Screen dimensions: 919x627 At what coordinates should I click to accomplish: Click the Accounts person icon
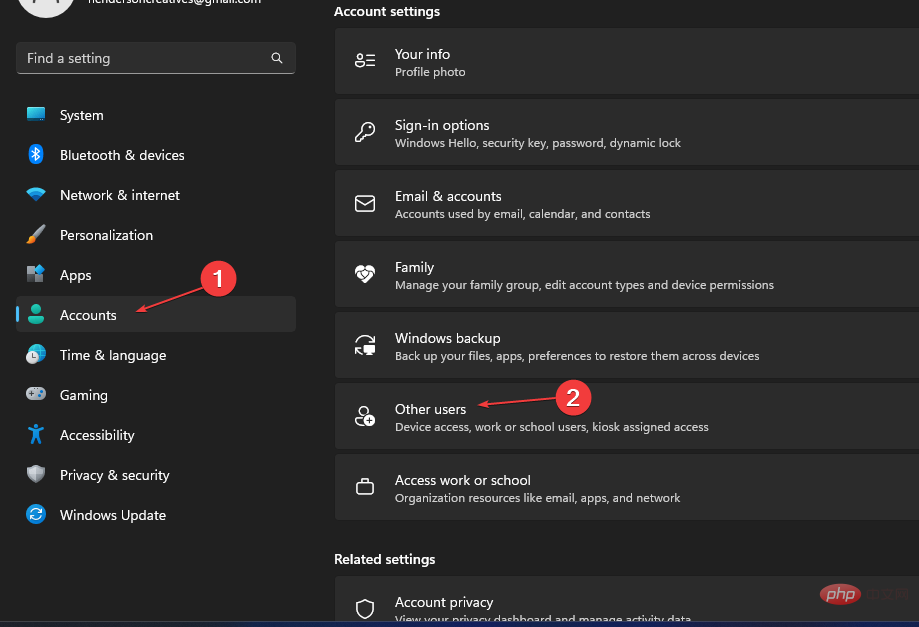36,314
